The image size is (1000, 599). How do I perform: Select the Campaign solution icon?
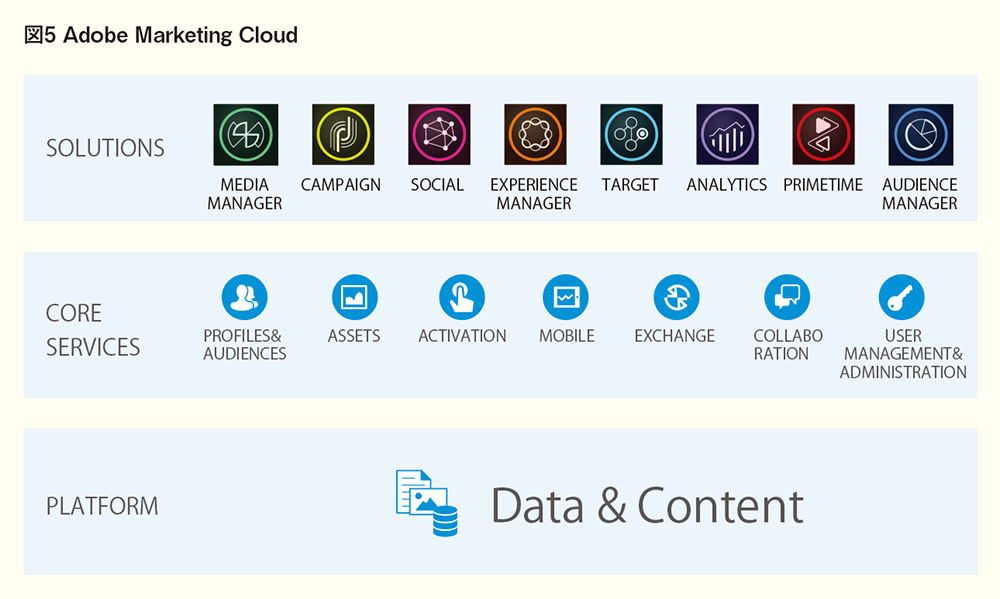tap(343, 135)
